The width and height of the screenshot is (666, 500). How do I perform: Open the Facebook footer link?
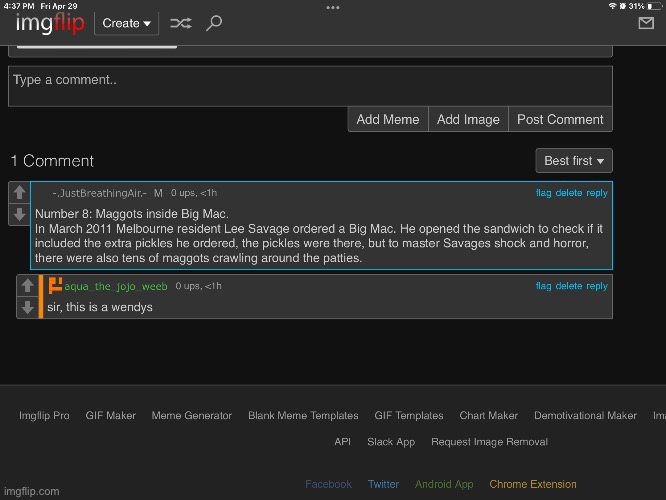coord(328,484)
